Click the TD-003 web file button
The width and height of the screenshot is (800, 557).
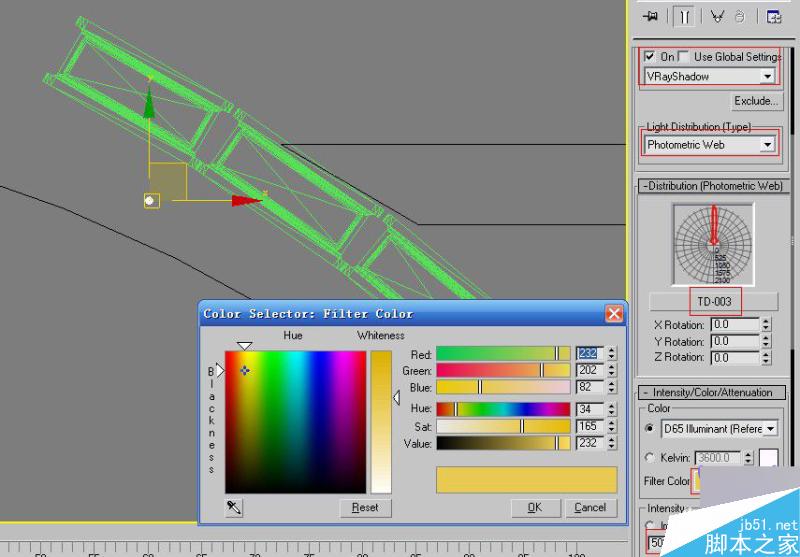coord(714,301)
